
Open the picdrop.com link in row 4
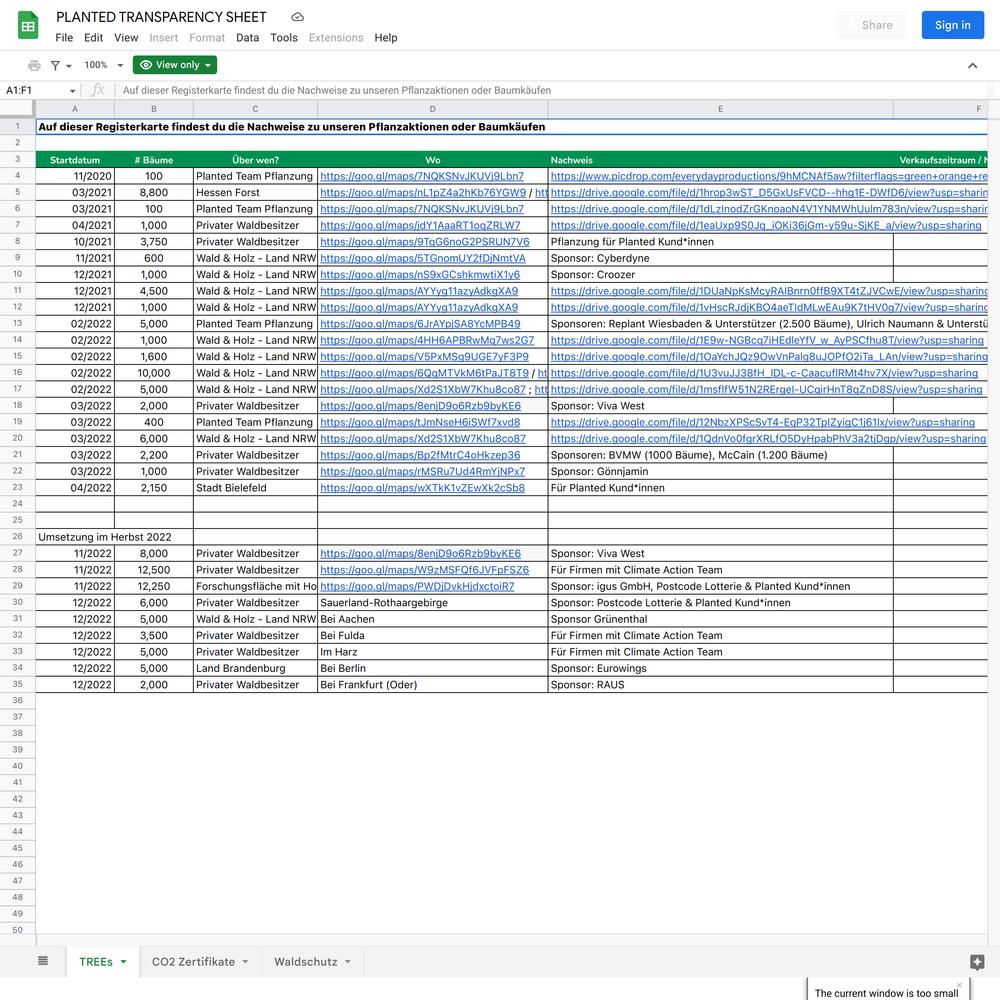point(768,176)
